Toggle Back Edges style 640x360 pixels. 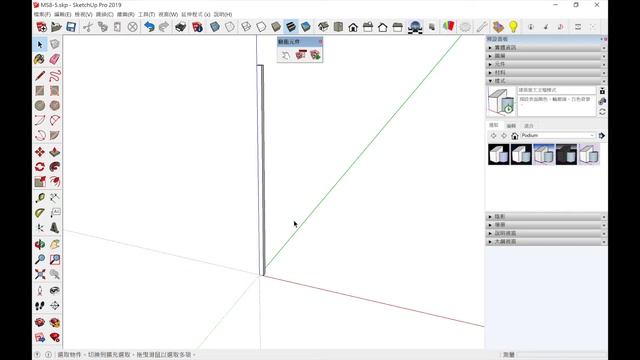[x=230, y=27]
